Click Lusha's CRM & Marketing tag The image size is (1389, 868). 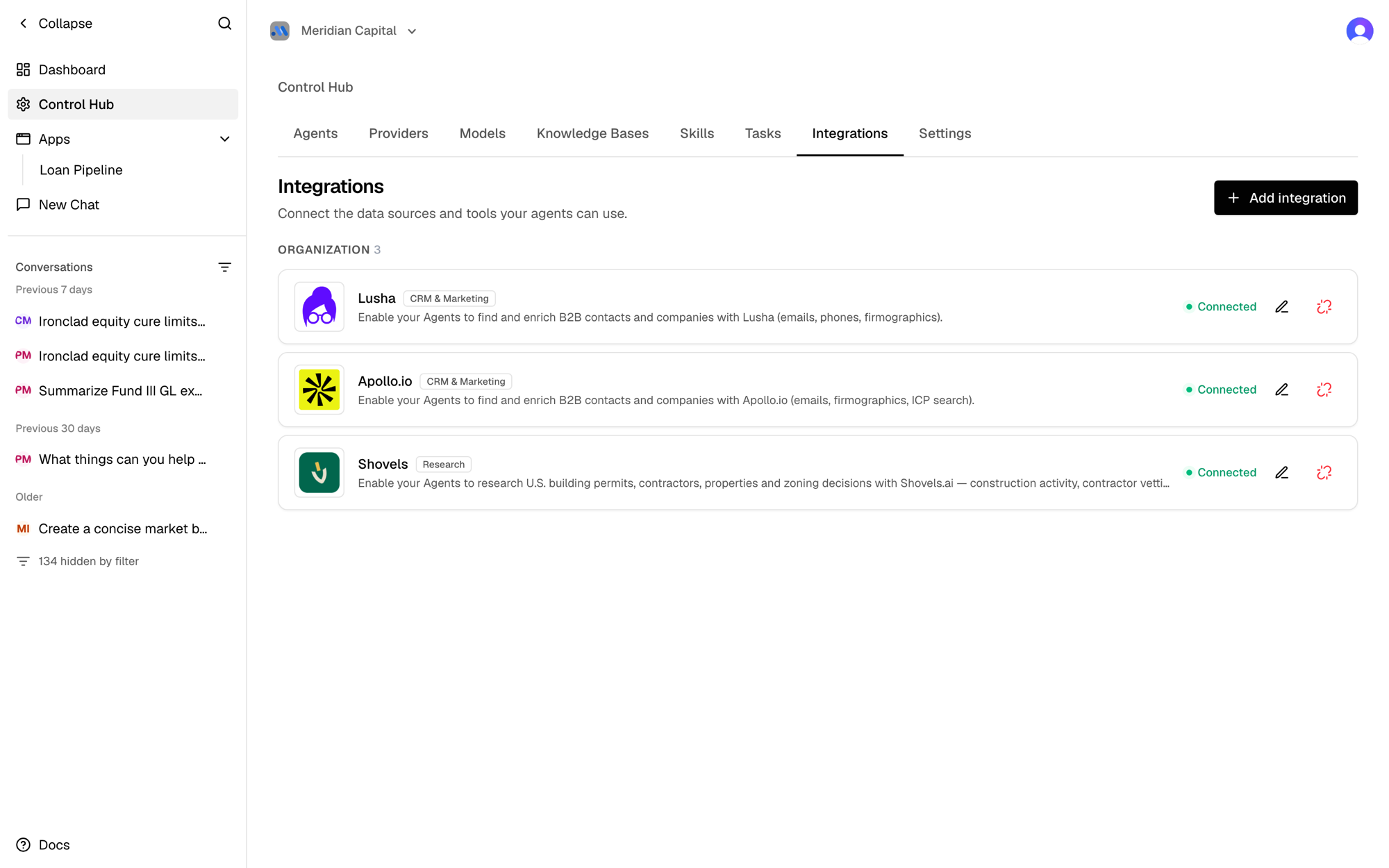click(x=449, y=299)
